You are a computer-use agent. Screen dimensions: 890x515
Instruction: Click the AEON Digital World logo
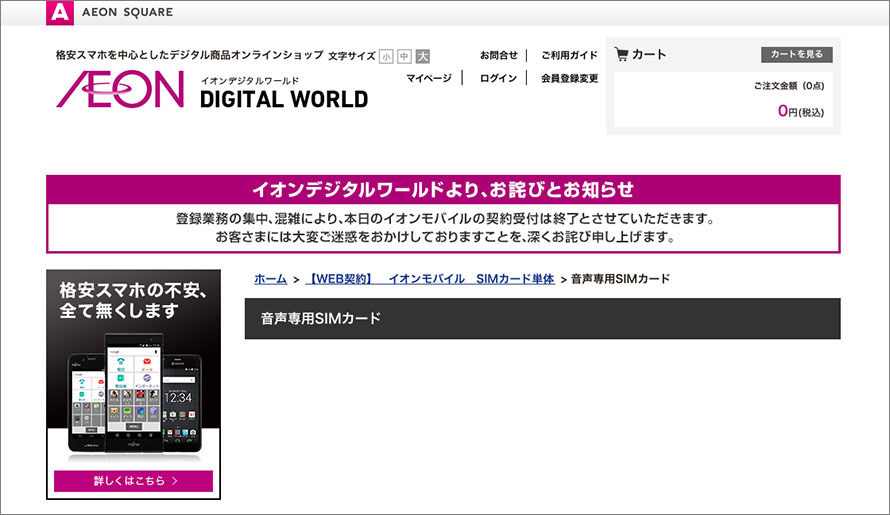pos(212,89)
